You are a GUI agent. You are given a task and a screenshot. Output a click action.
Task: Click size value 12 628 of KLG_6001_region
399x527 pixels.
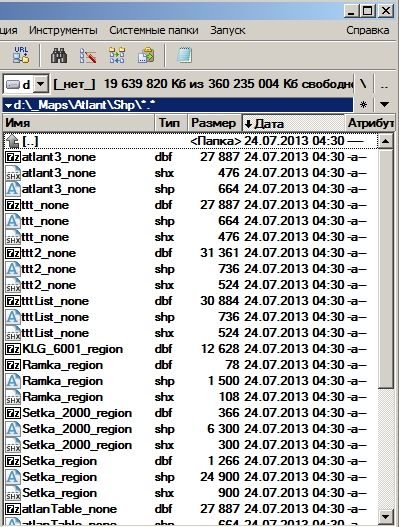(220, 349)
